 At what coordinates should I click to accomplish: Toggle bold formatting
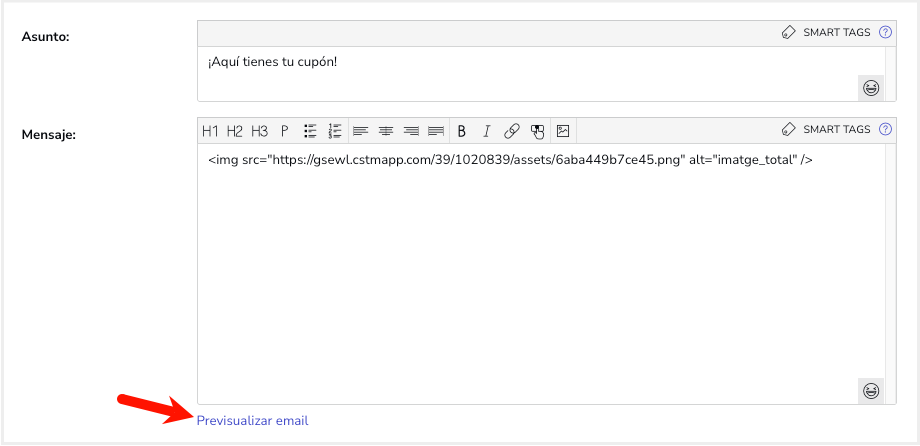[462, 131]
